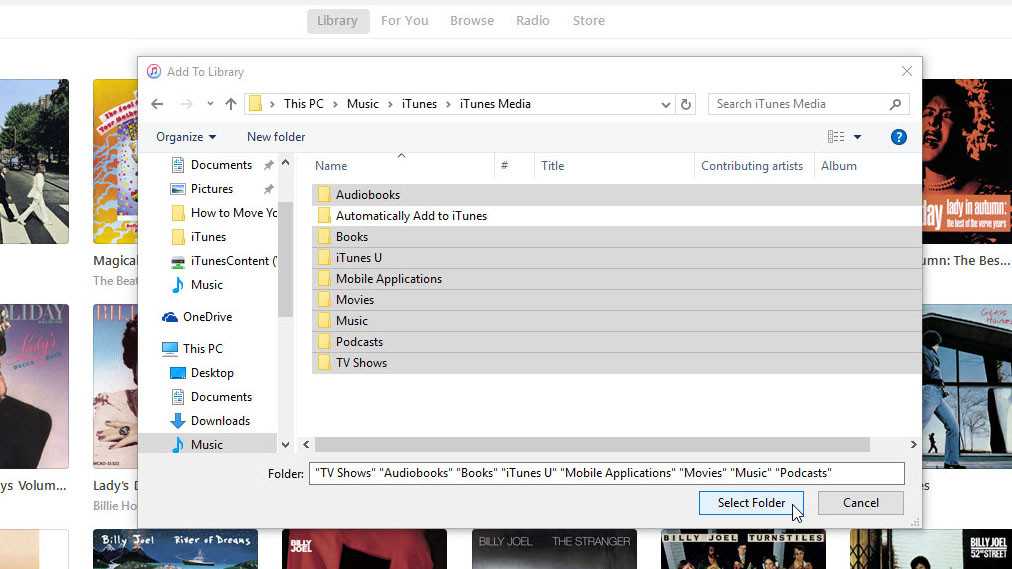Screen dimensions: 1012x569
Task: Click This PC in the address path
Action: (303, 104)
